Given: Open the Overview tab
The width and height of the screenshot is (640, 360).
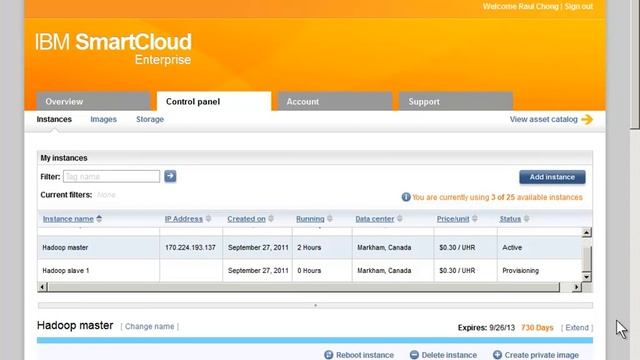Looking at the screenshot, I should 93,102.
